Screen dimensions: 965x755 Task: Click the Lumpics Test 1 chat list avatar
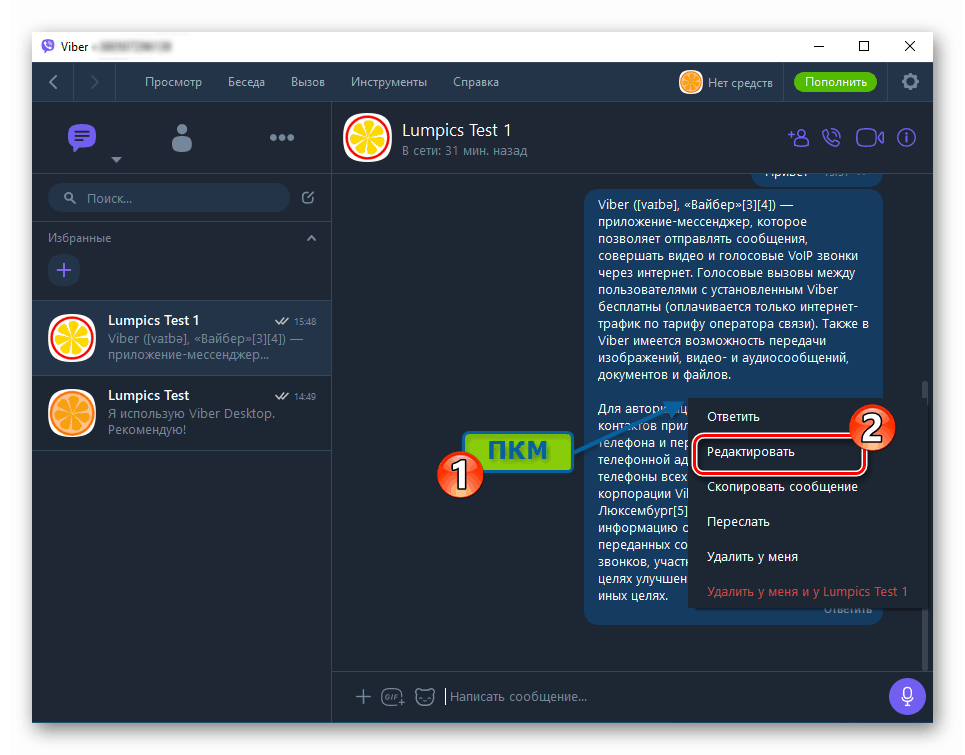(x=72, y=338)
